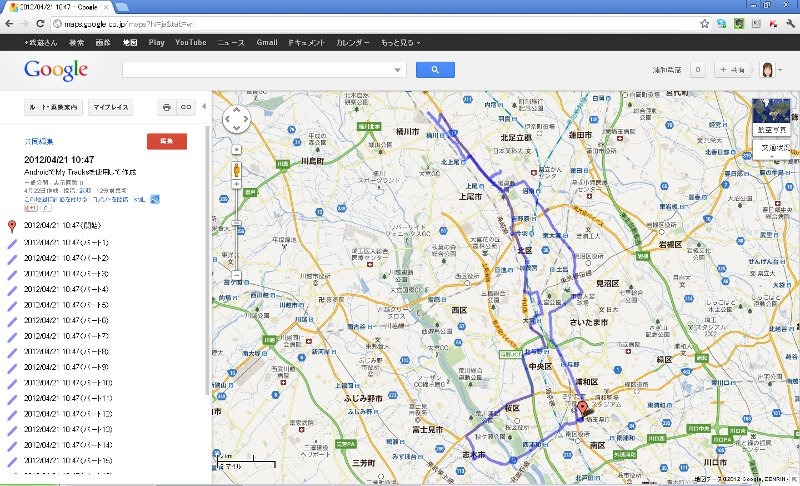This screenshot has height=486, width=800.
Task: Open the user profile avatar
Action: click(768, 70)
